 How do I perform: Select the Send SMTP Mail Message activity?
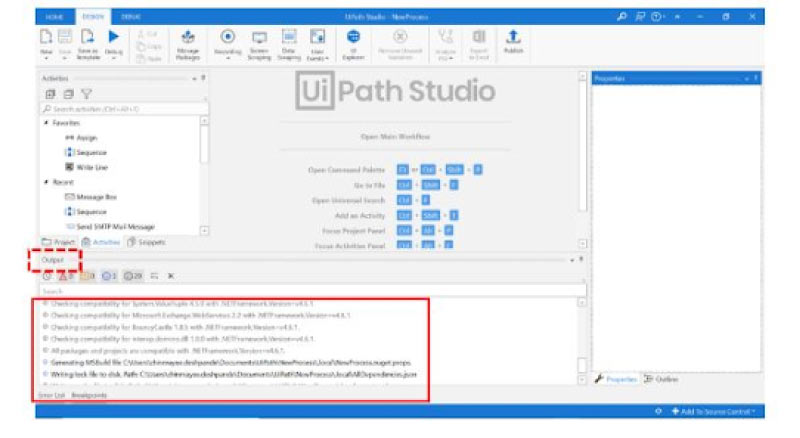(110, 227)
